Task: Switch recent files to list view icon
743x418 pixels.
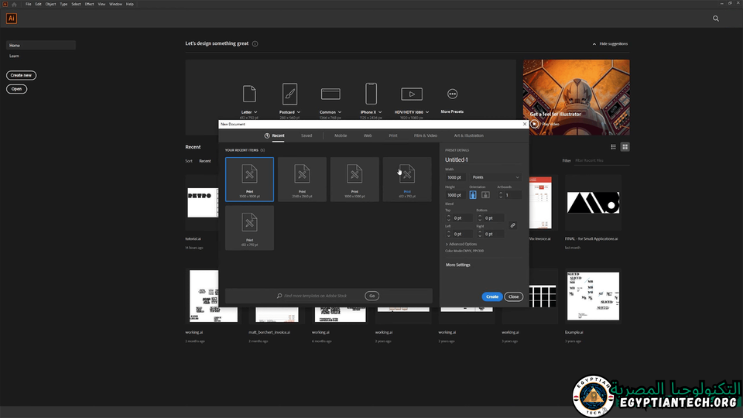Action: point(613,147)
